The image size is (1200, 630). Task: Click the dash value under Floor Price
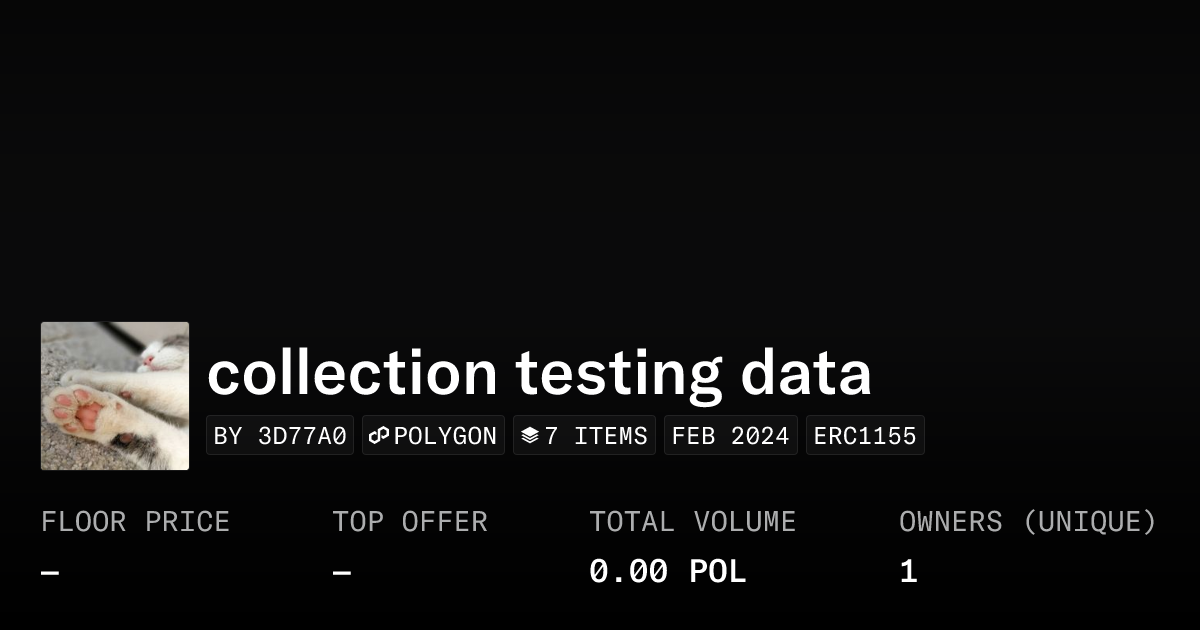coord(50,573)
